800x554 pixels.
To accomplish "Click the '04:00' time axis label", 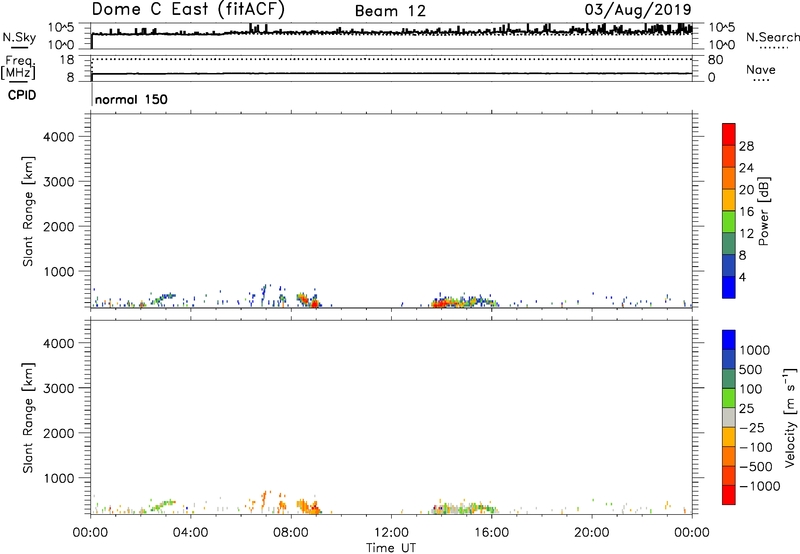I will [x=190, y=533].
